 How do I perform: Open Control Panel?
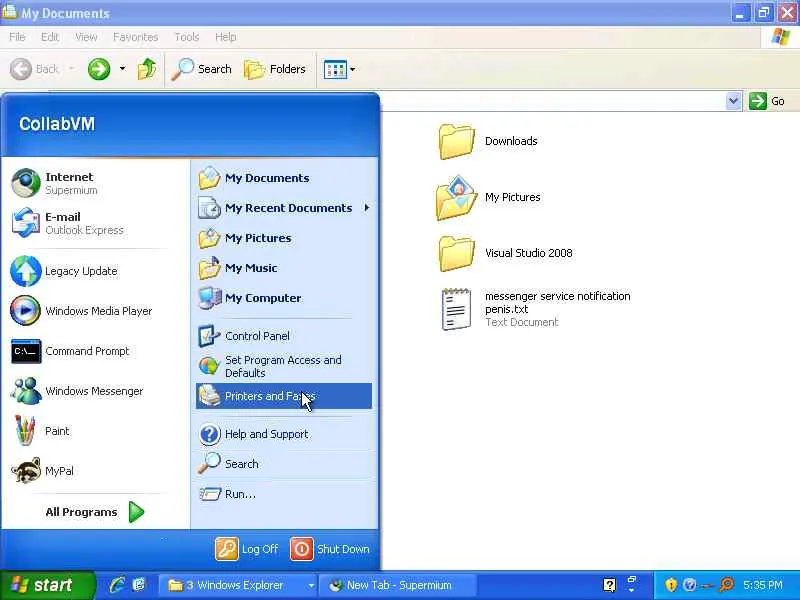pyautogui.click(x=284, y=336)
